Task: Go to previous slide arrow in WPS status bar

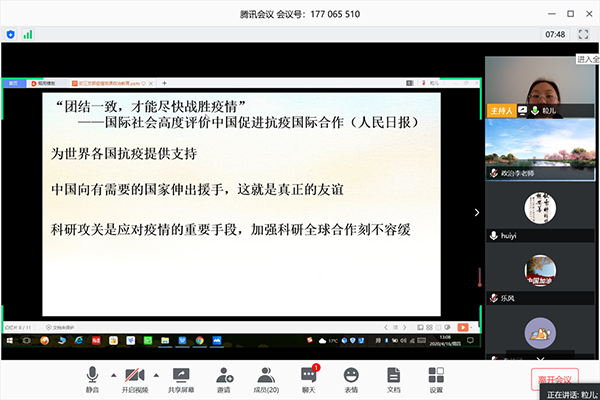Action: point(386,327)
